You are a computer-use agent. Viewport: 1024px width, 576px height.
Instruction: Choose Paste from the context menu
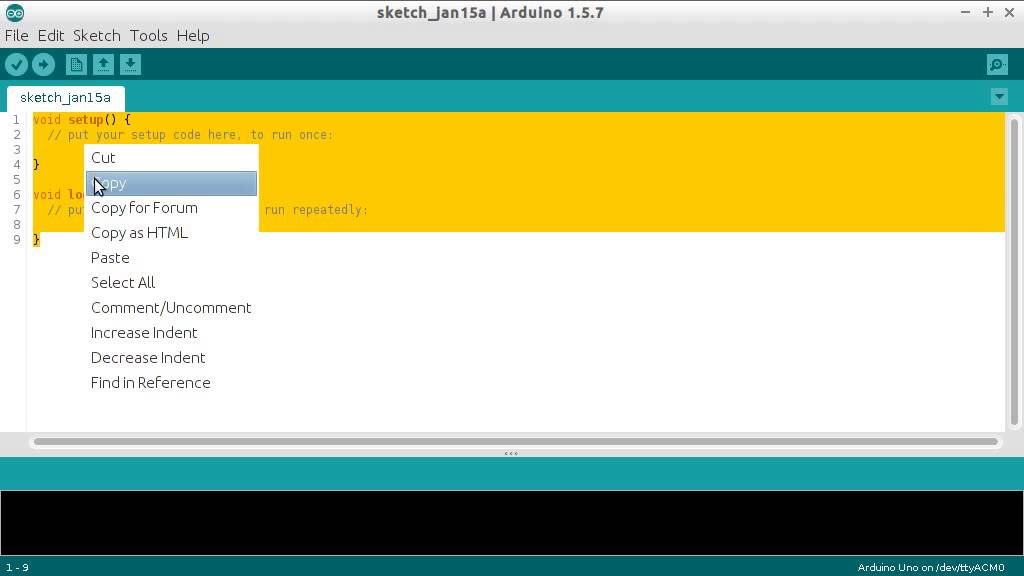coord(171,258)
